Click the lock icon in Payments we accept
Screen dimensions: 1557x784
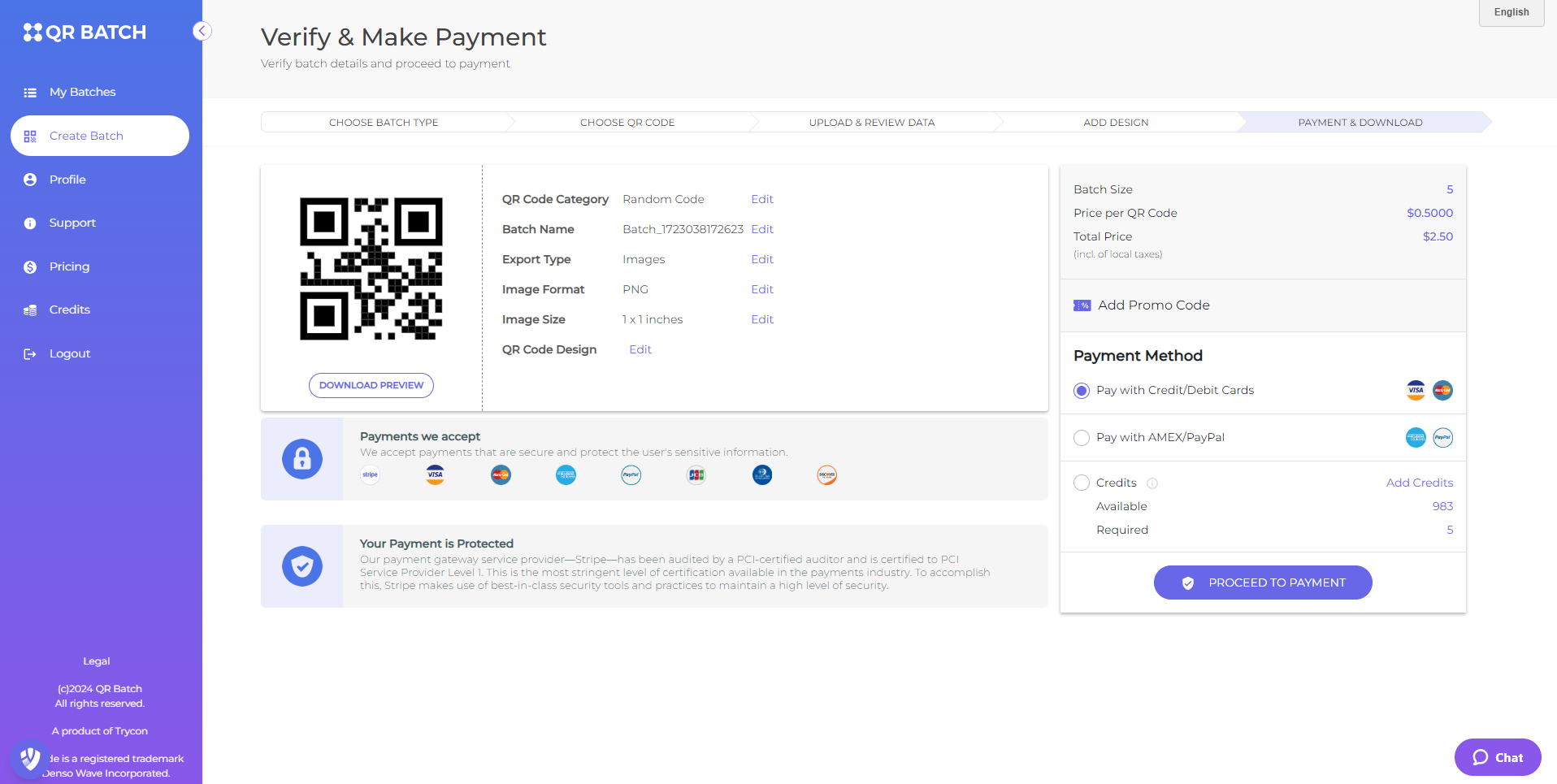302,459
